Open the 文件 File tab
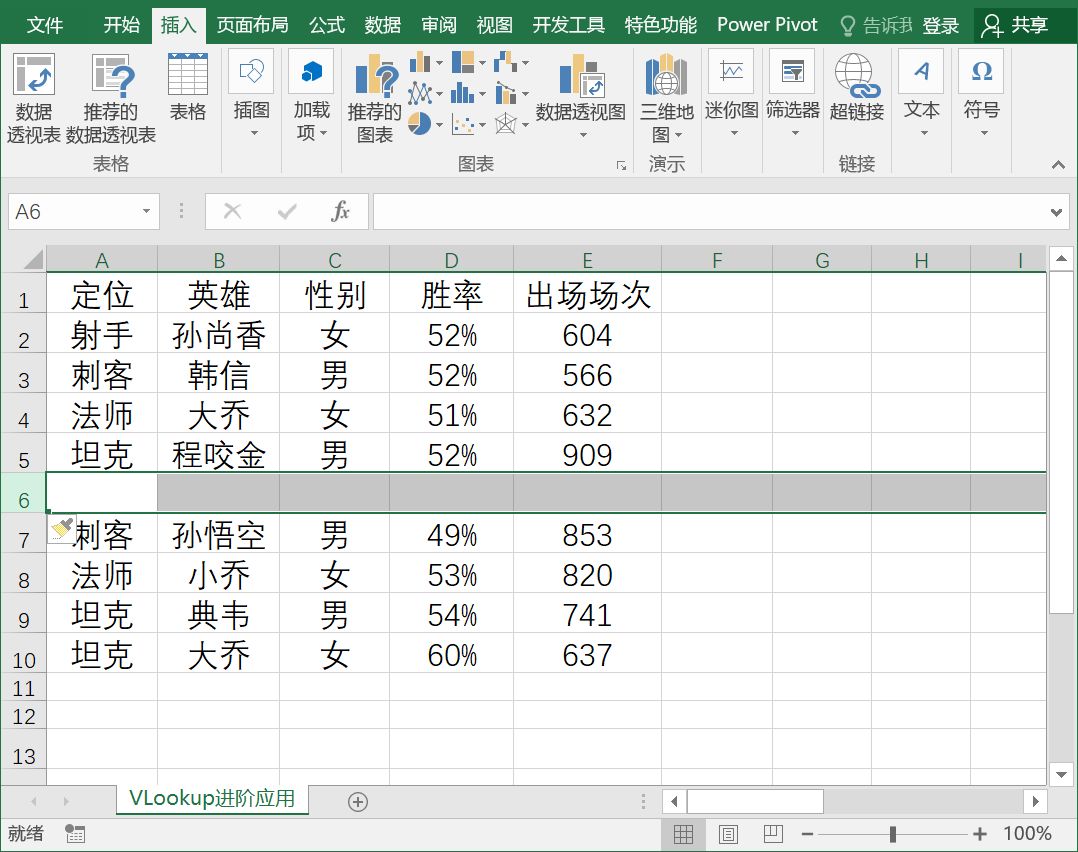The height and width of the screenshot is (852, 1078). [45, 25]
